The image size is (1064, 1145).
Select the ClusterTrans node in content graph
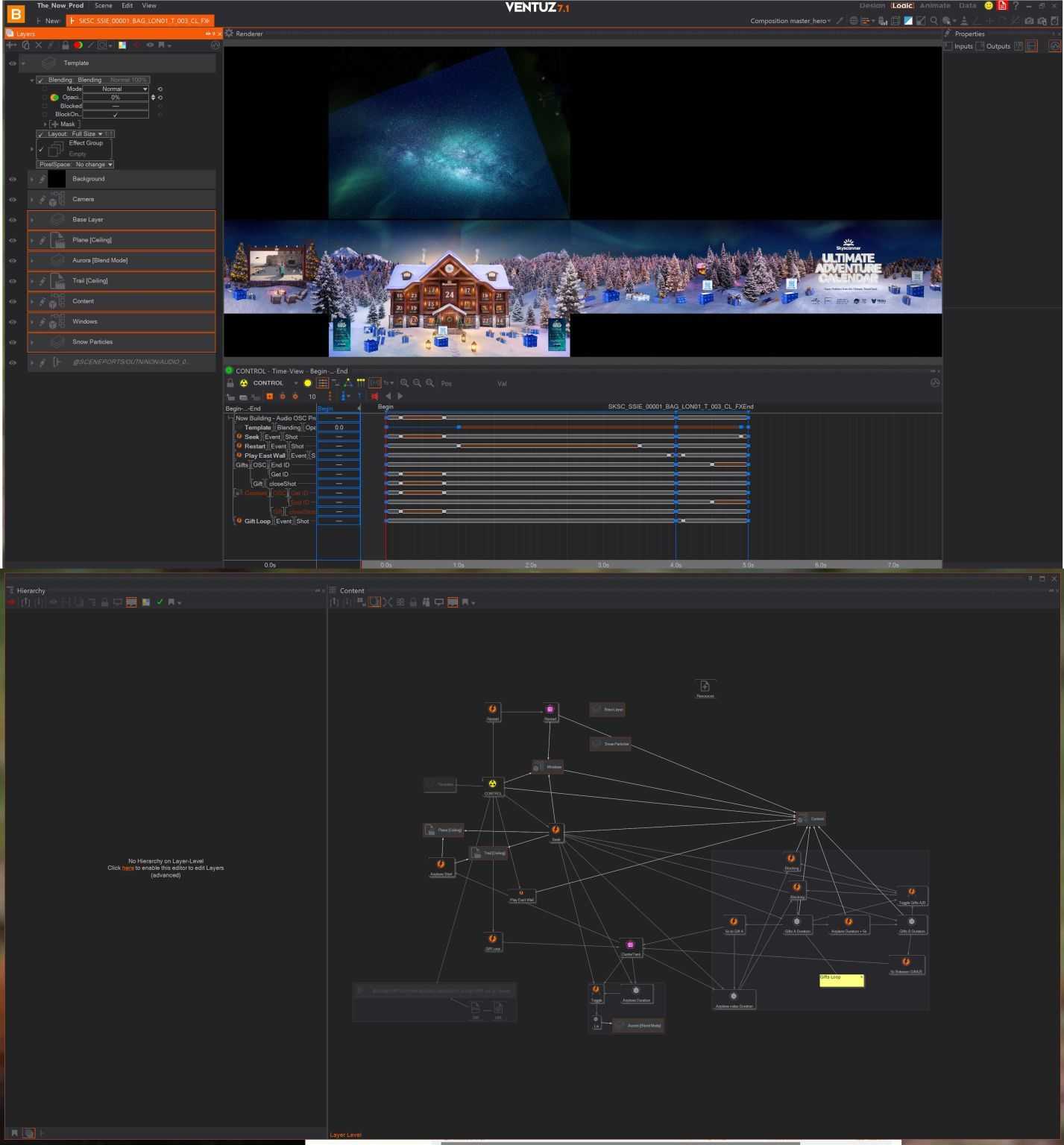tap(630, 945)
